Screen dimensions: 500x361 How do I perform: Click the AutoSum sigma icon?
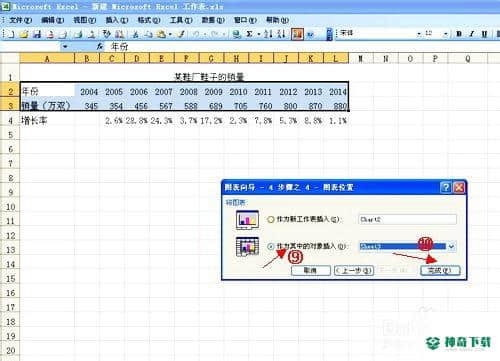tap(249, 34)
